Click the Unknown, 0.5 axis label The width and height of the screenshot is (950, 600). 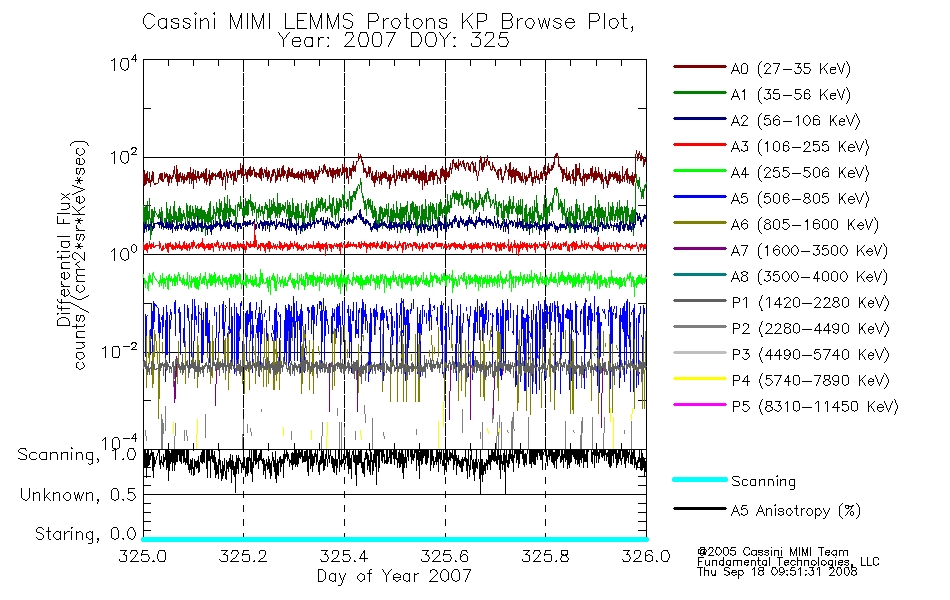78,495
